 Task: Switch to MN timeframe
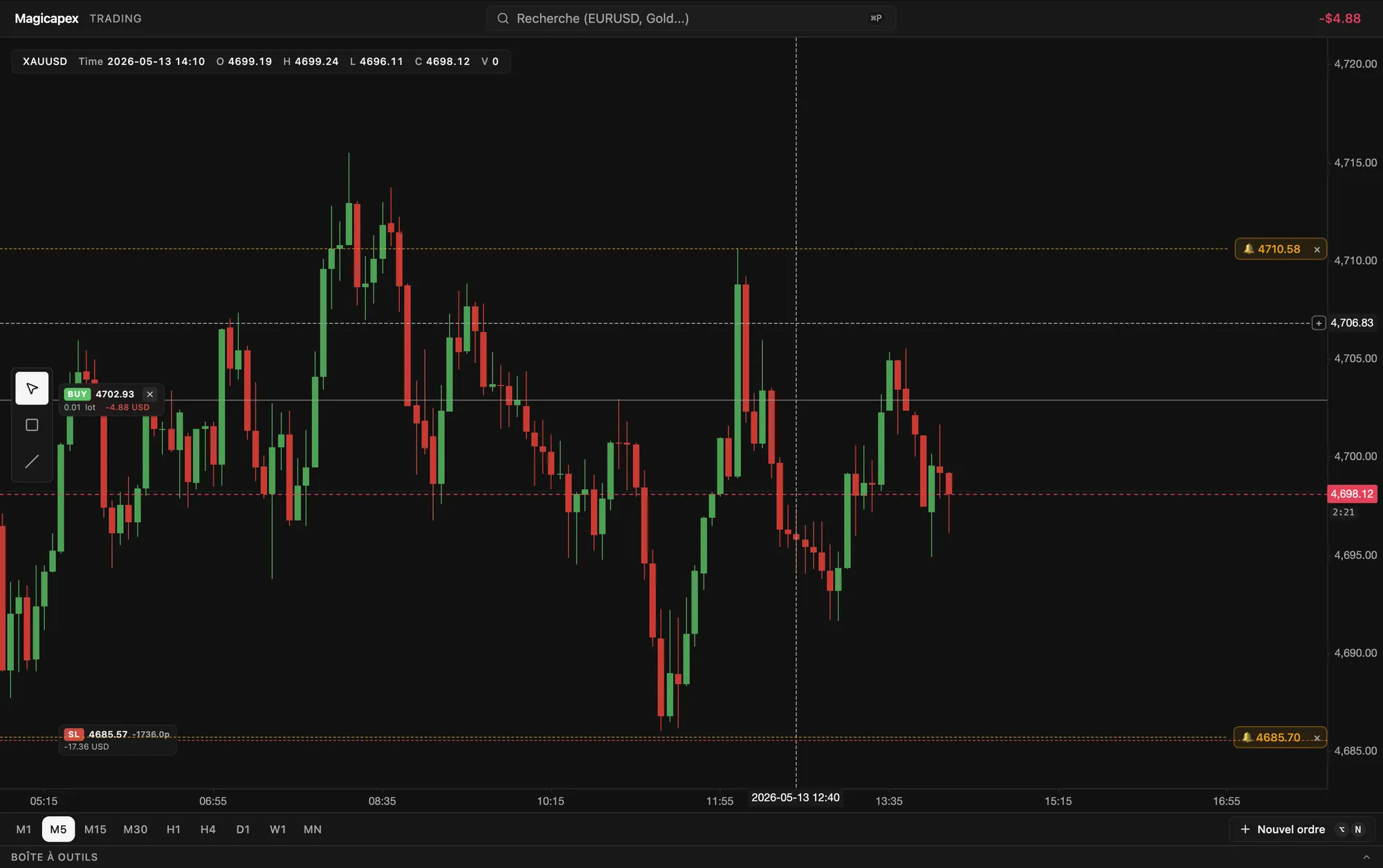pyautogui.click(x=313, y=829)
